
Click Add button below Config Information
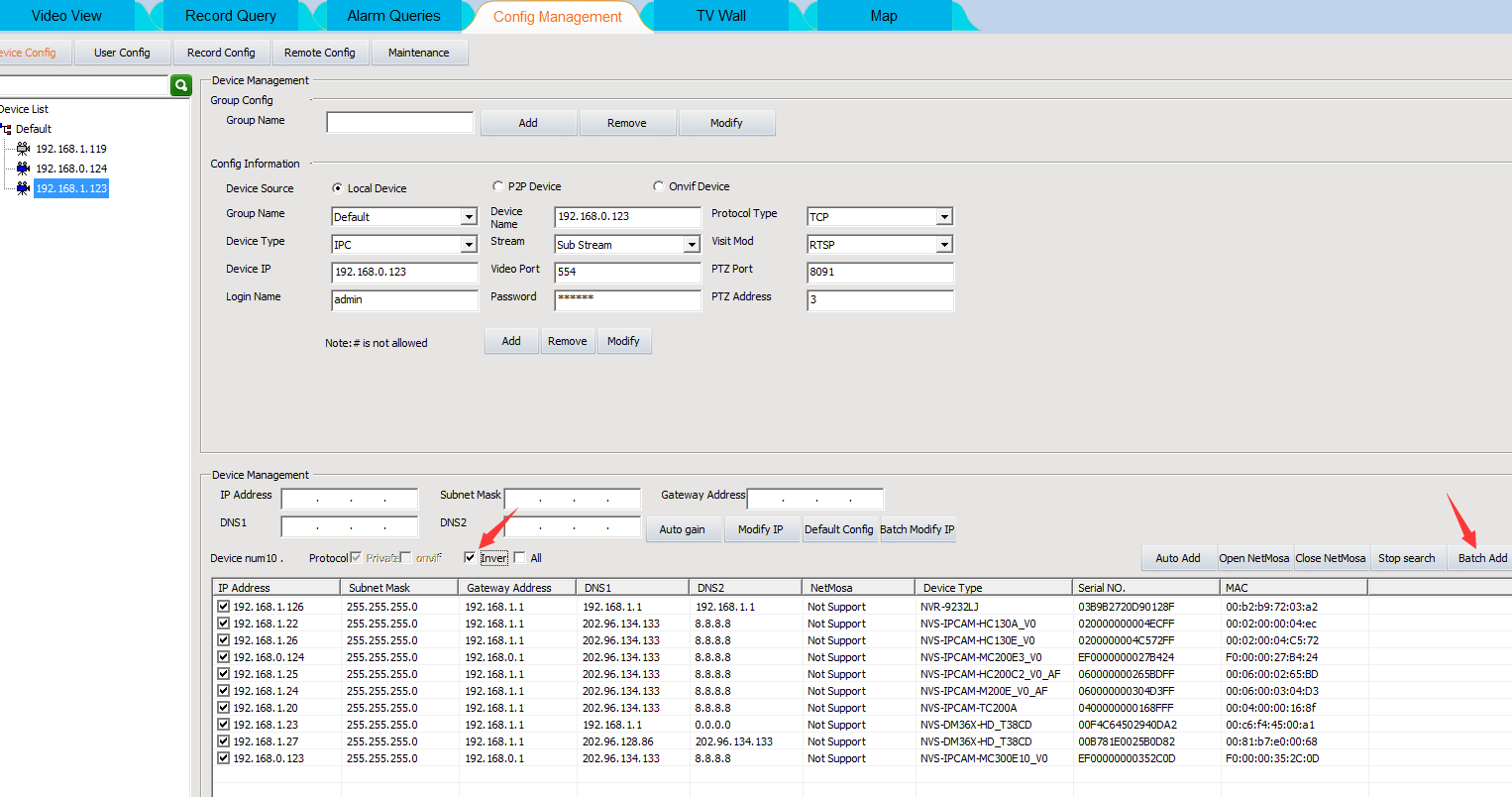511,341
